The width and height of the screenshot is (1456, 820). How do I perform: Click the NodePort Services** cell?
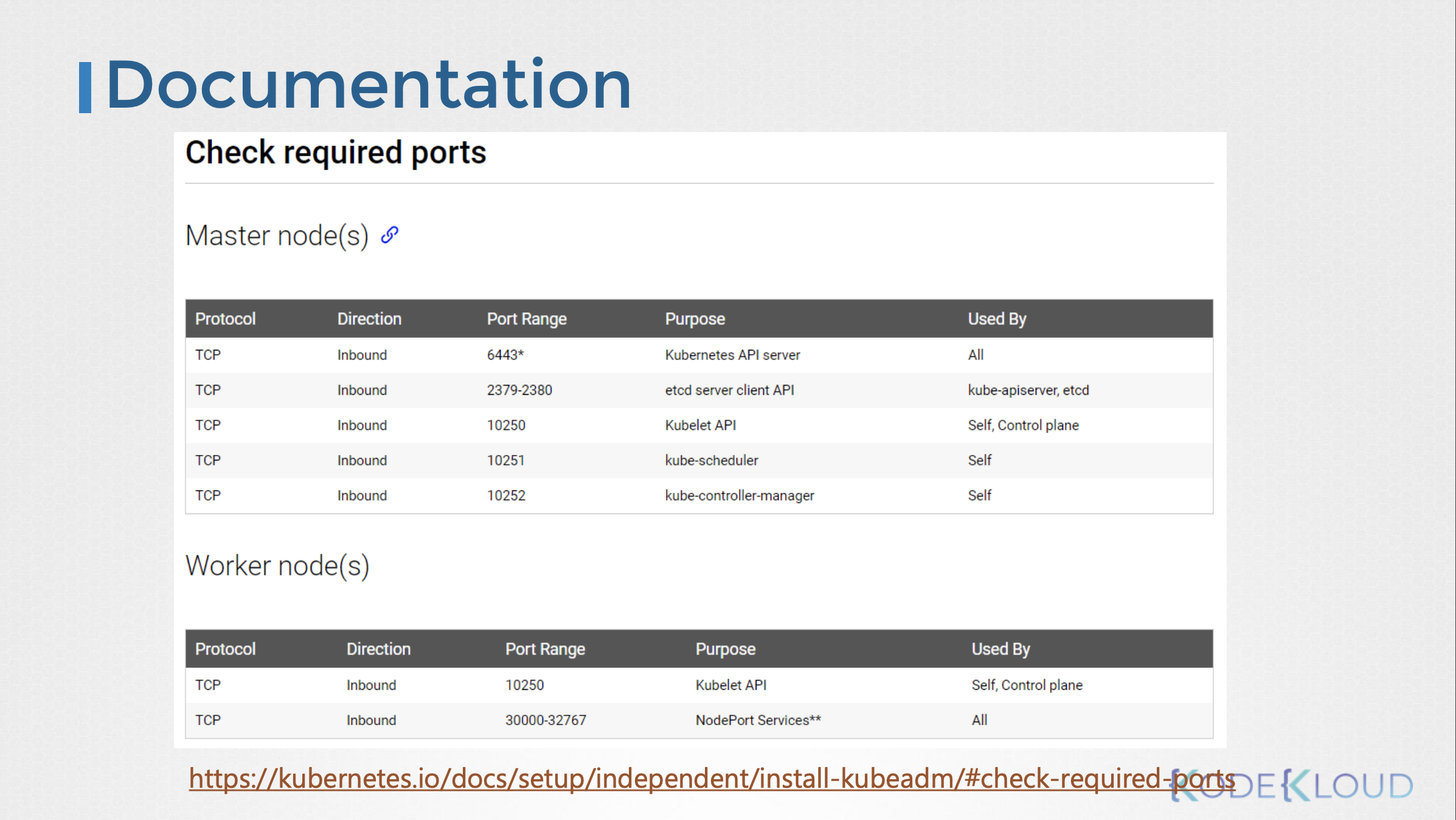point(758,720)
